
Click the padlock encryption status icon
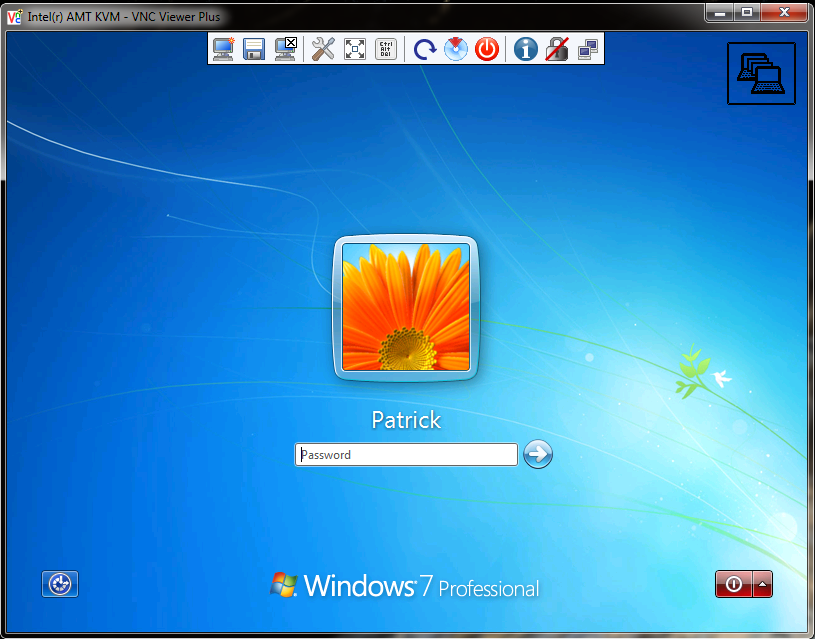coord(557,49)
